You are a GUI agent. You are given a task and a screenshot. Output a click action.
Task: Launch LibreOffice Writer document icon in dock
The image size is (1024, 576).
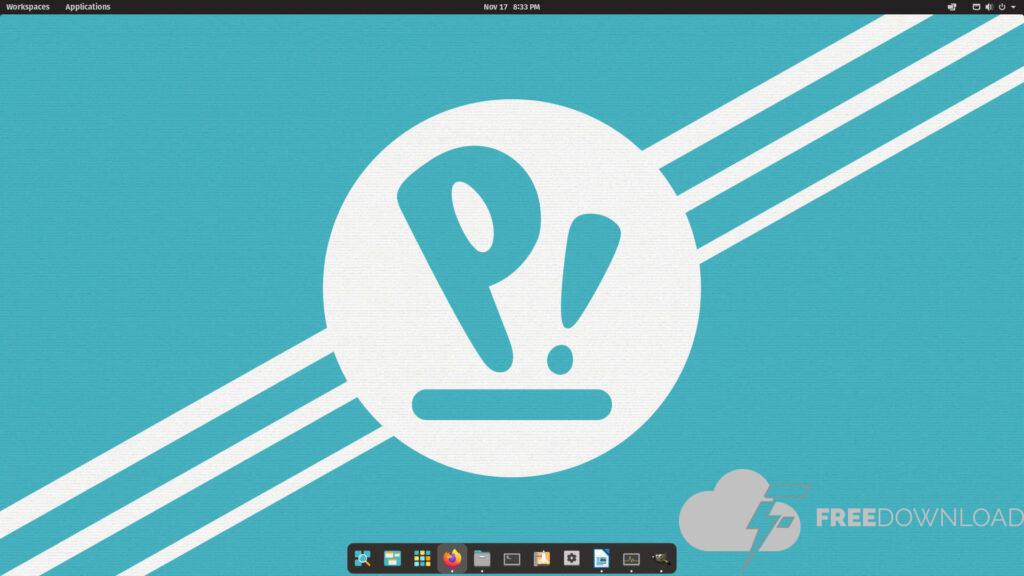601,558
